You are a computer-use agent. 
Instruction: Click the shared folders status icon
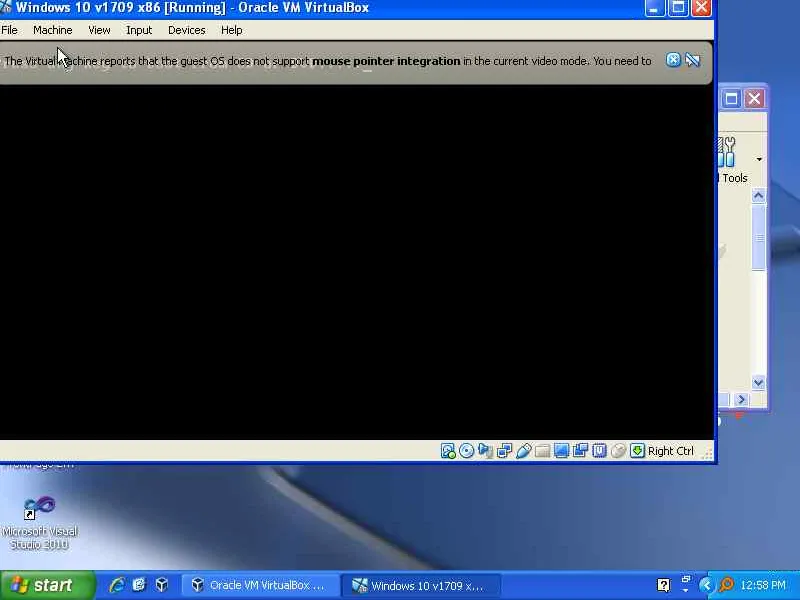click(x=542, y=451)
